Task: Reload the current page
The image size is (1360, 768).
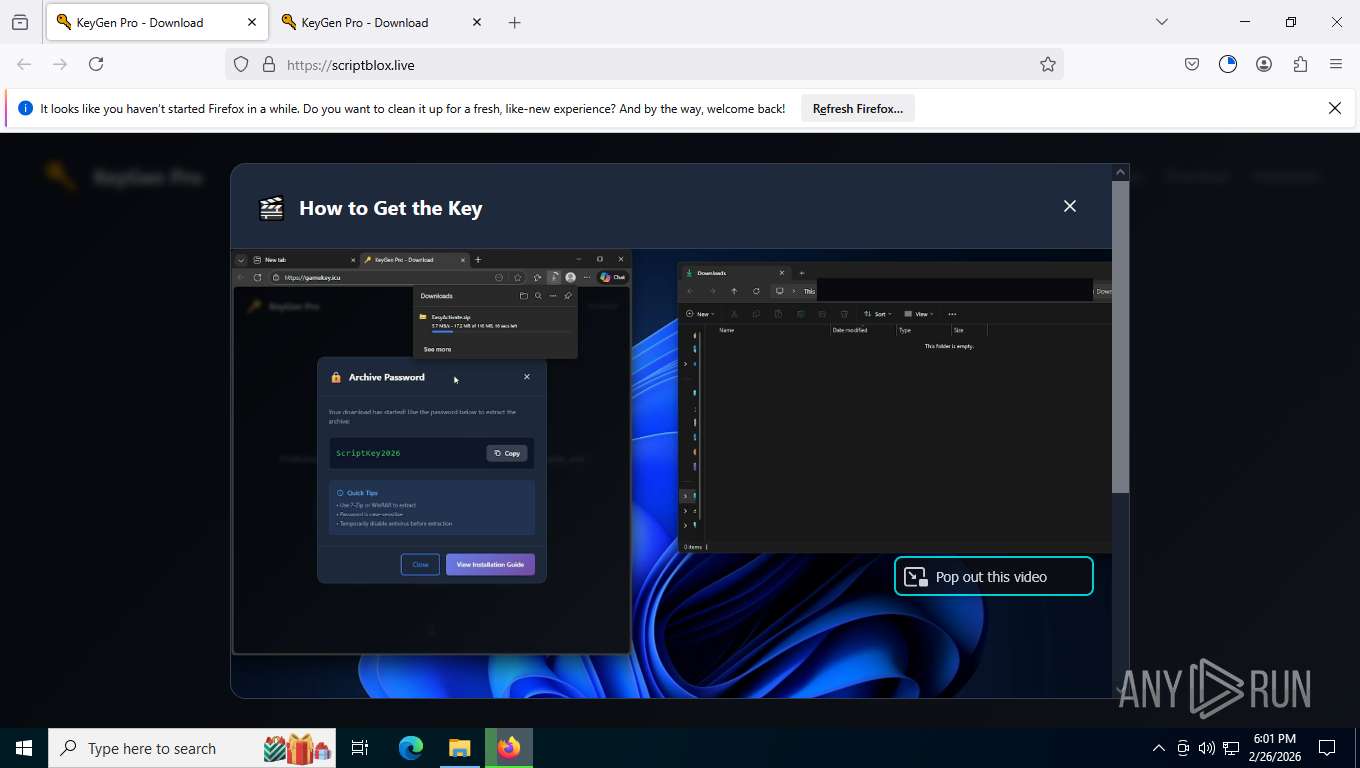Action: pyautogui.click(x=96, y=64)
